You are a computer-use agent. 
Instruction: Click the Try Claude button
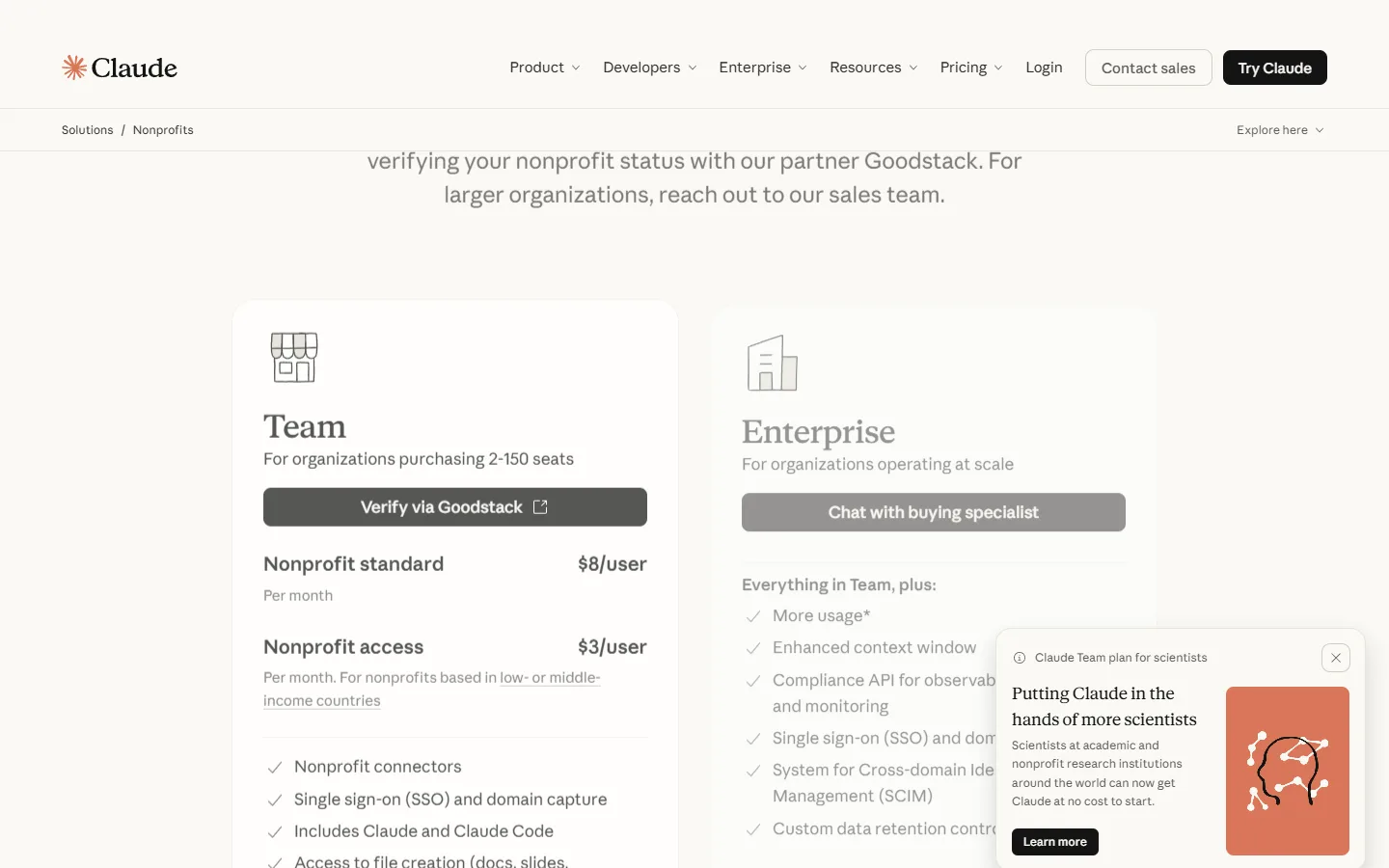click(x=1274, y=68)
